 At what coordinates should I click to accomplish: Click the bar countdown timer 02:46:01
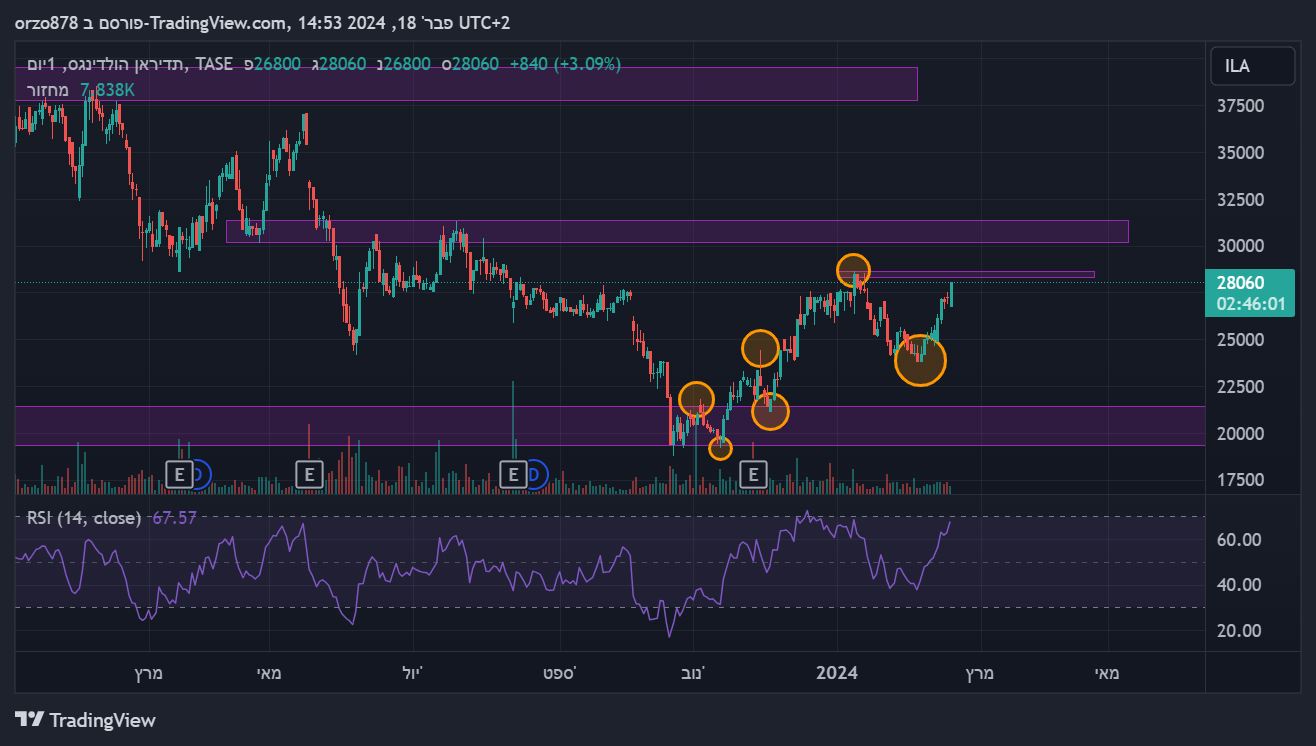(x=1250, y=303)
